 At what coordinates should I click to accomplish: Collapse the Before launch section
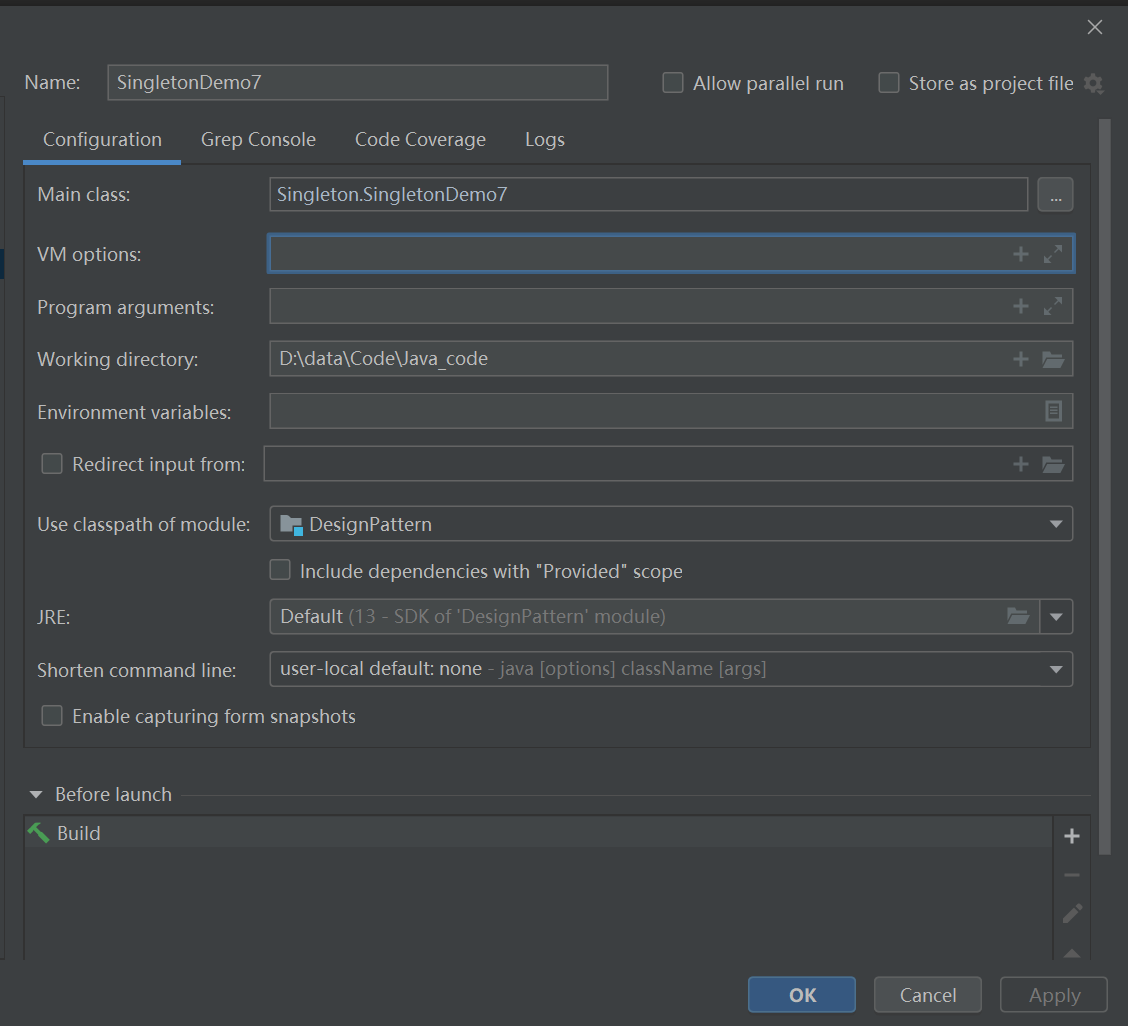point(36,795)
